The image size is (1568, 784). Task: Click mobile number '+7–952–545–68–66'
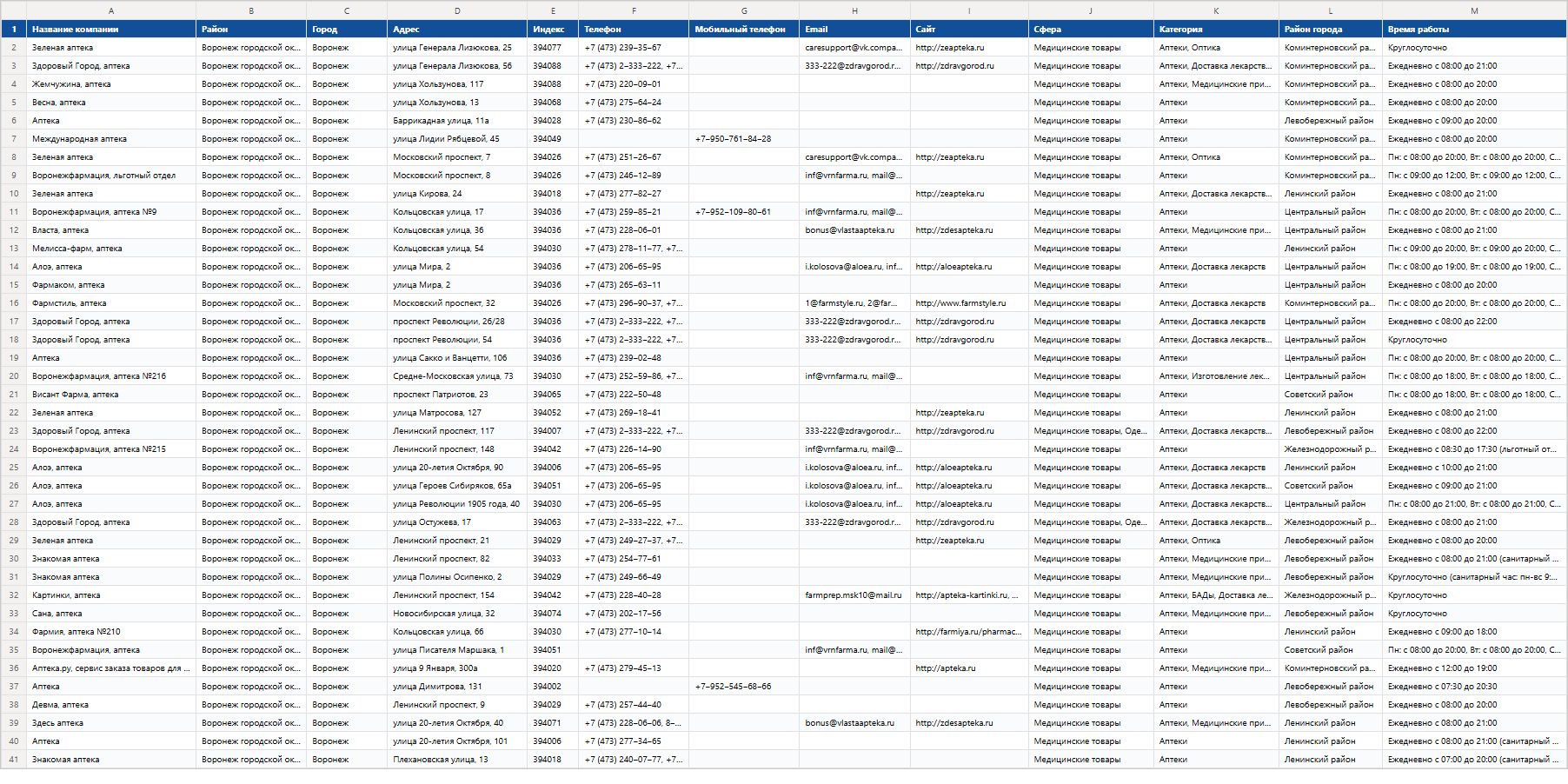(x=744, y=687)
